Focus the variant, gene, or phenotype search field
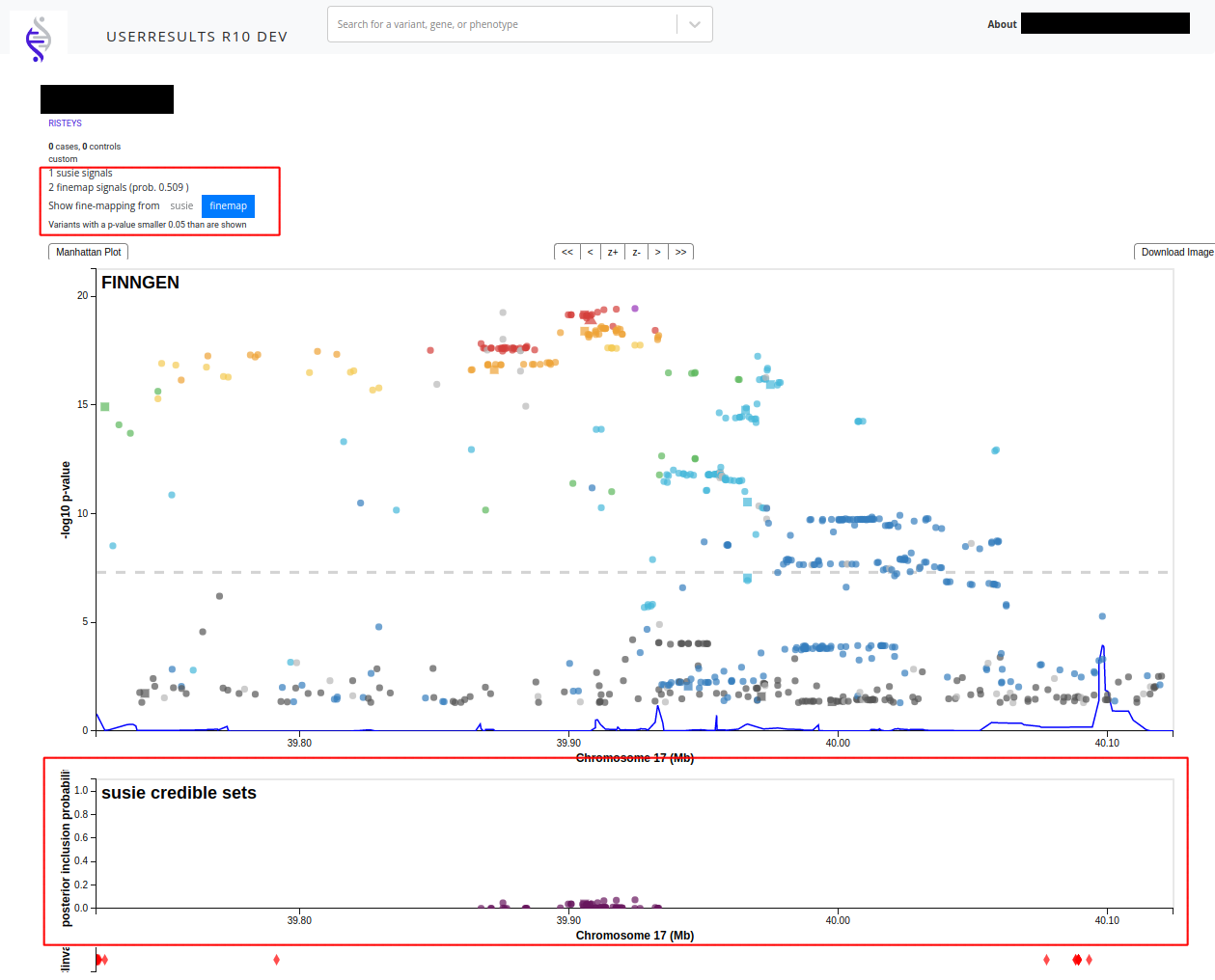 [x=502, y=24]
